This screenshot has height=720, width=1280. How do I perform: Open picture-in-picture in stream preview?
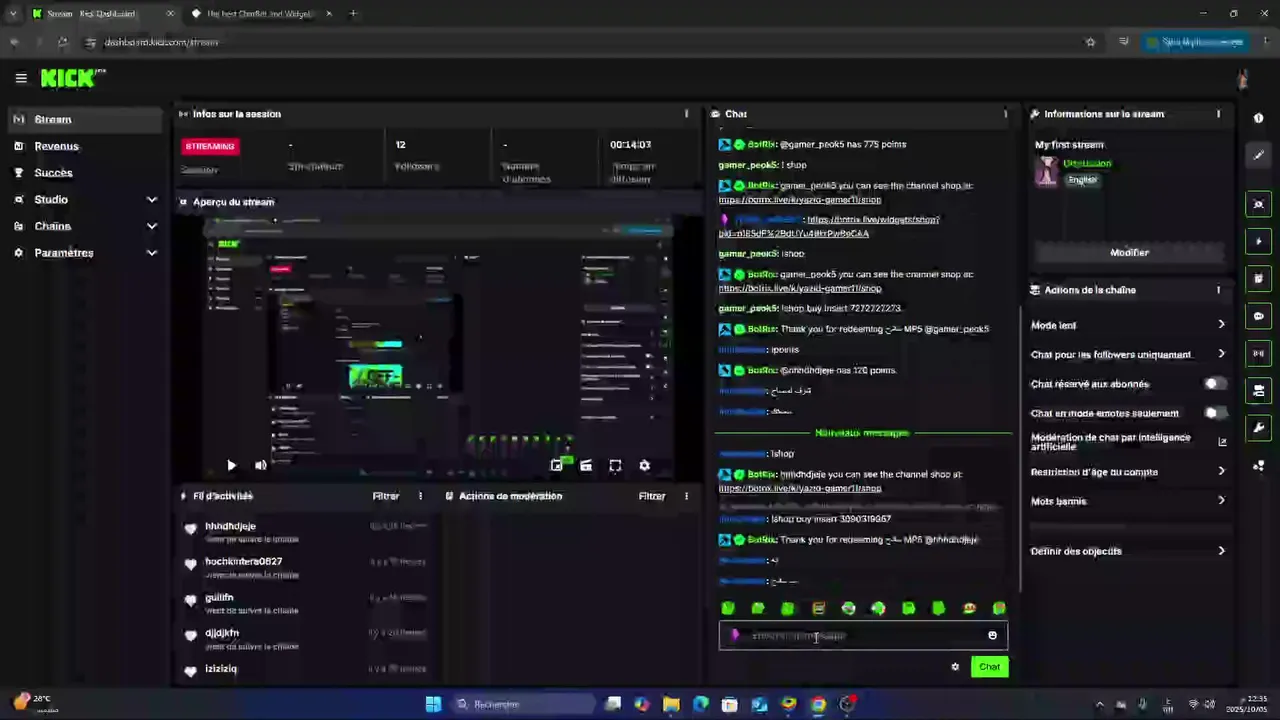[557, 465]
